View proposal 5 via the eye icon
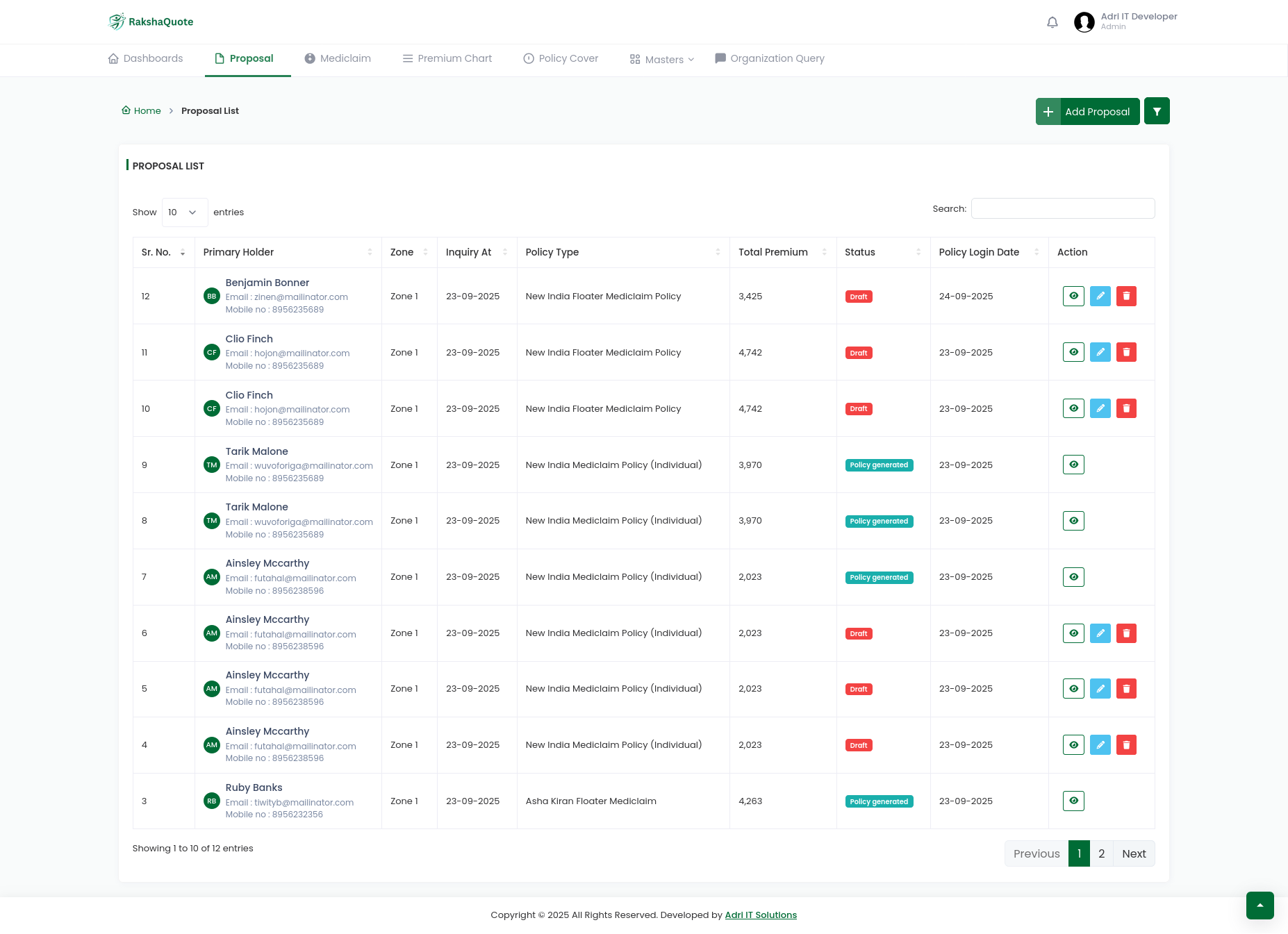Image resolution: width=1288 pixels, height=934 pixels. tap(1073, 688)
